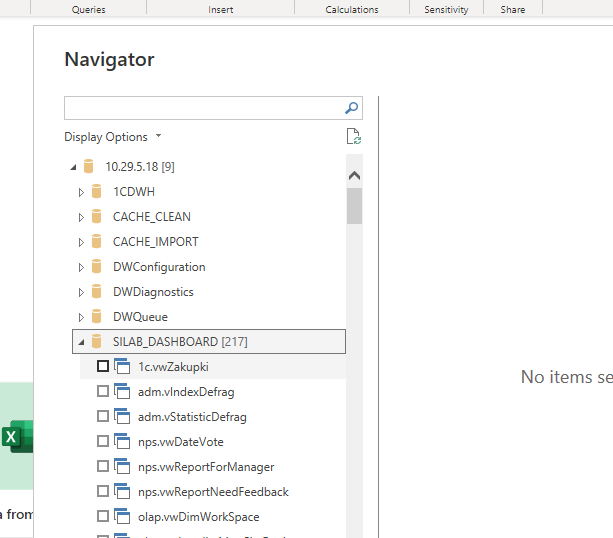Expand the CACHE_IMPORT database node
The width and height of the screenshot is (613, 538).
pyautogui.click(x=81, y=242)
